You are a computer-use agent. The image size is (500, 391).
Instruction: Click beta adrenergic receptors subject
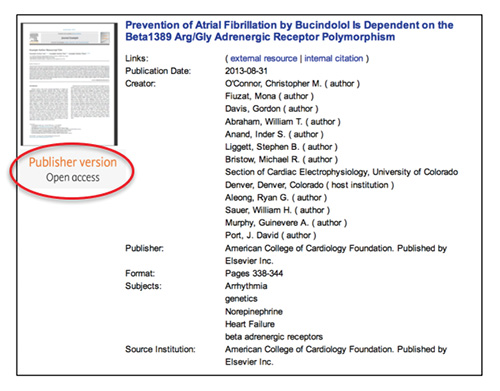pos(274,337)
